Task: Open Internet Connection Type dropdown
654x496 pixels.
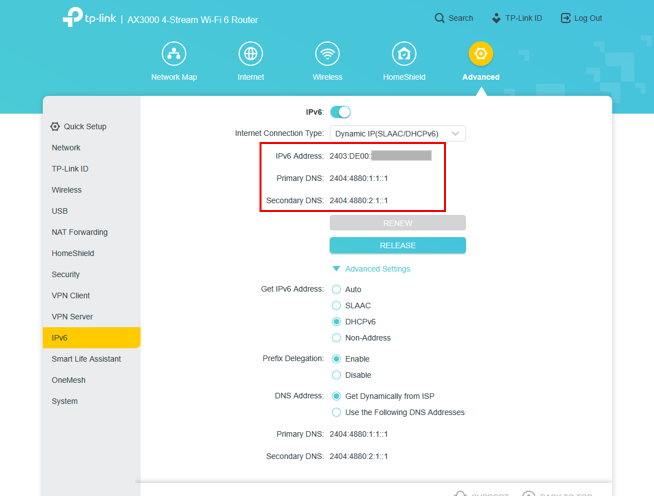Action: tap(397, 133)
